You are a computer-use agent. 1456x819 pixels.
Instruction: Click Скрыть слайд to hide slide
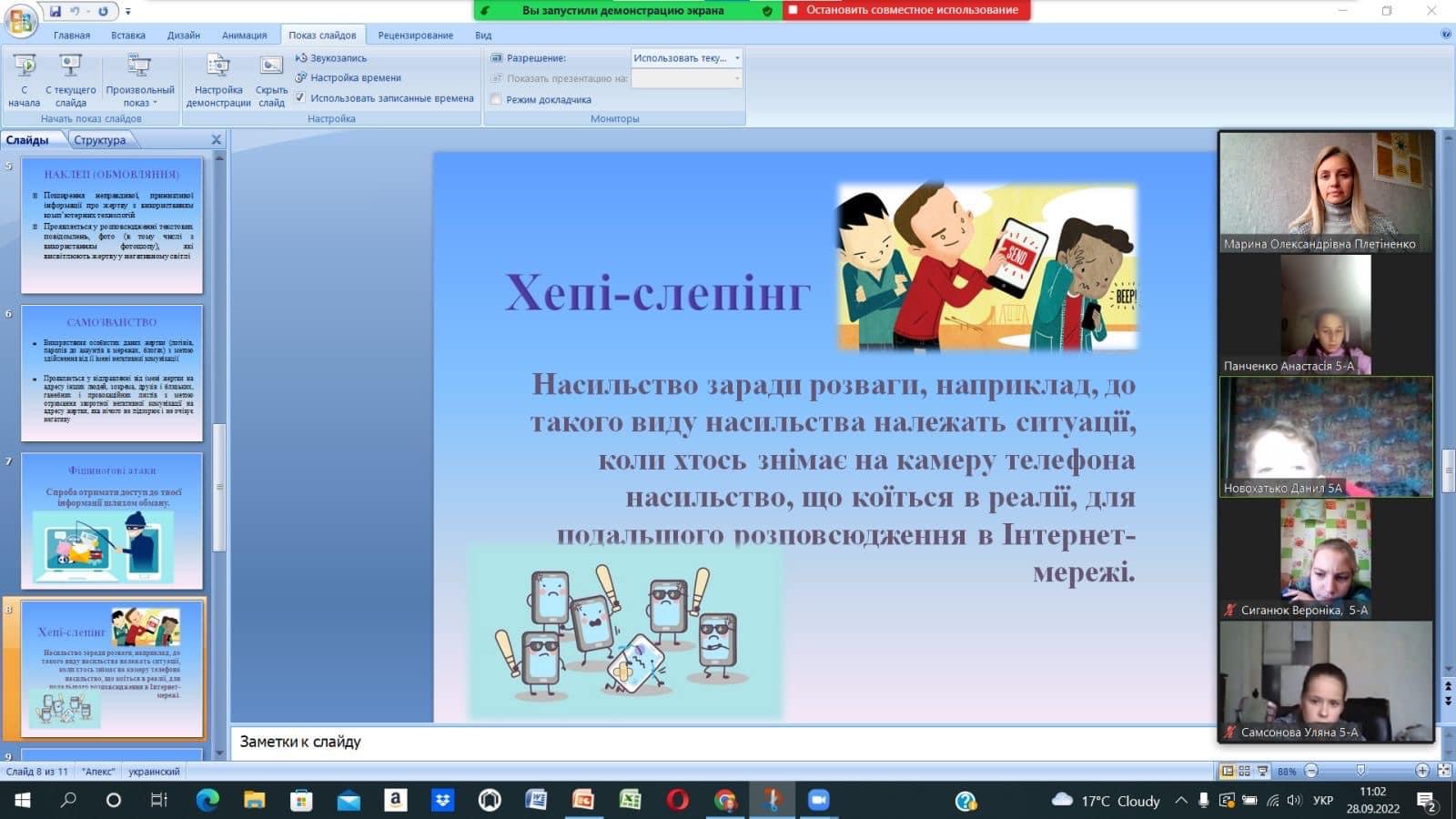[x=271, y=80]
